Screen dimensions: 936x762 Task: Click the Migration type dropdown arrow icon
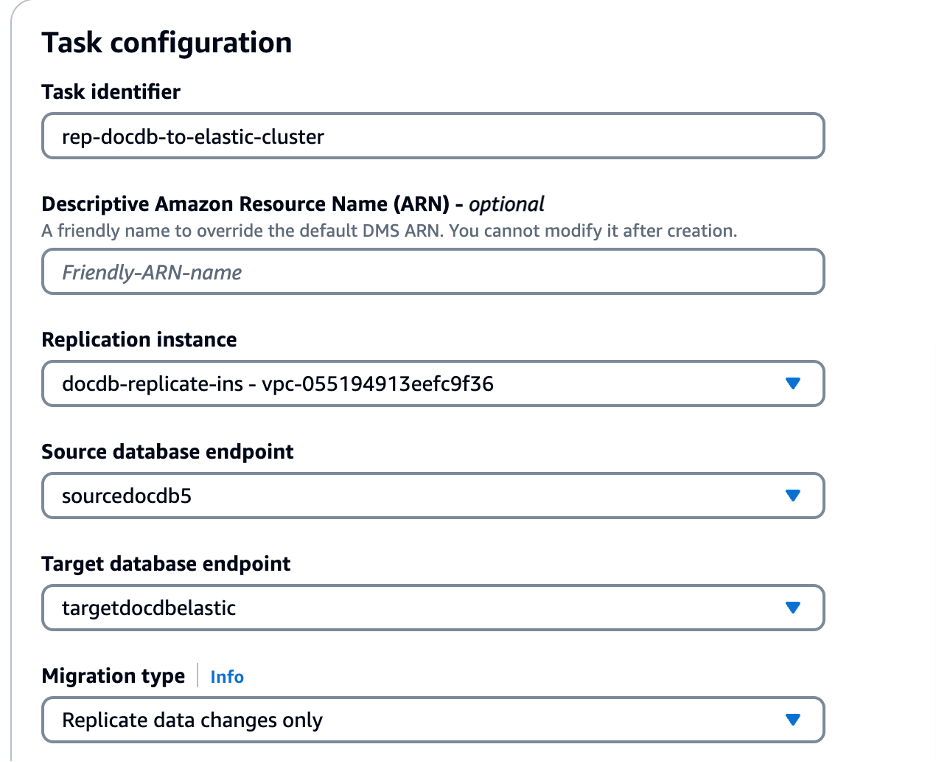tap(793, 720)
